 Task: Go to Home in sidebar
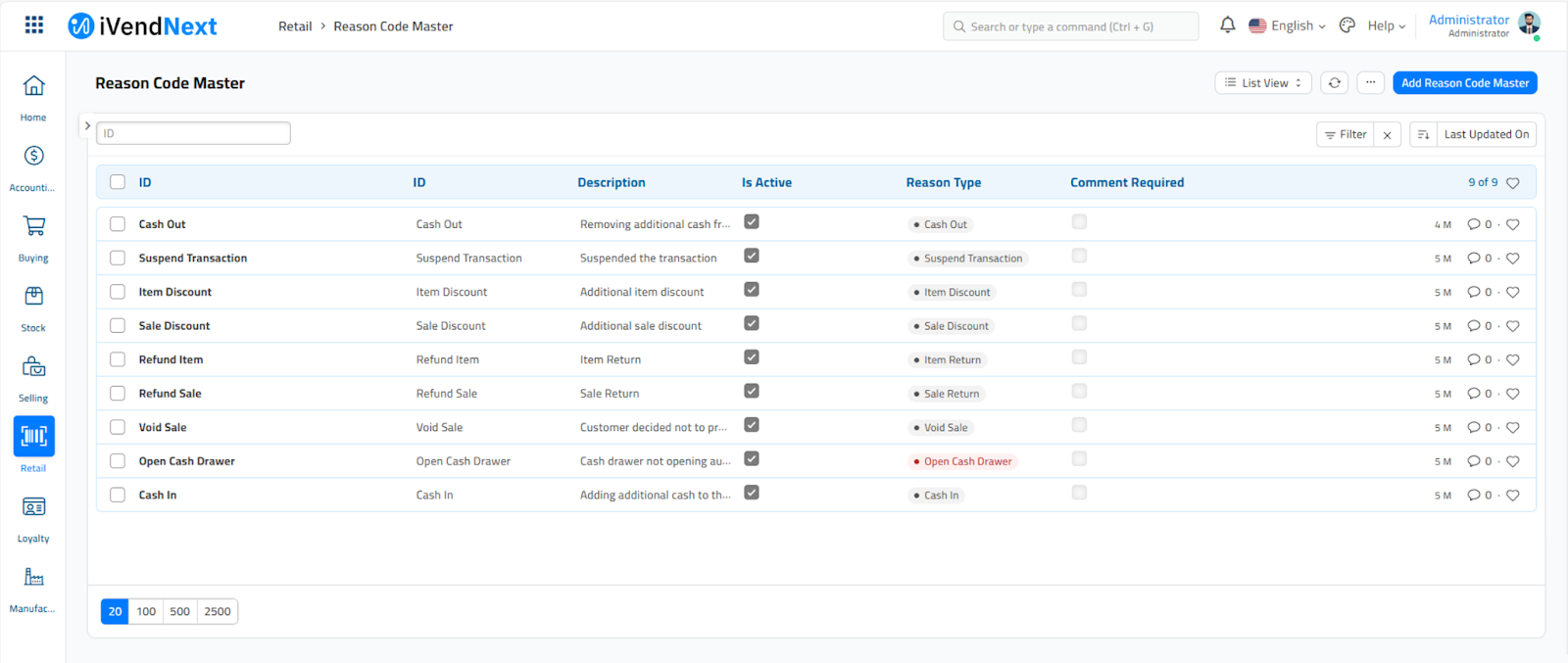33,87
